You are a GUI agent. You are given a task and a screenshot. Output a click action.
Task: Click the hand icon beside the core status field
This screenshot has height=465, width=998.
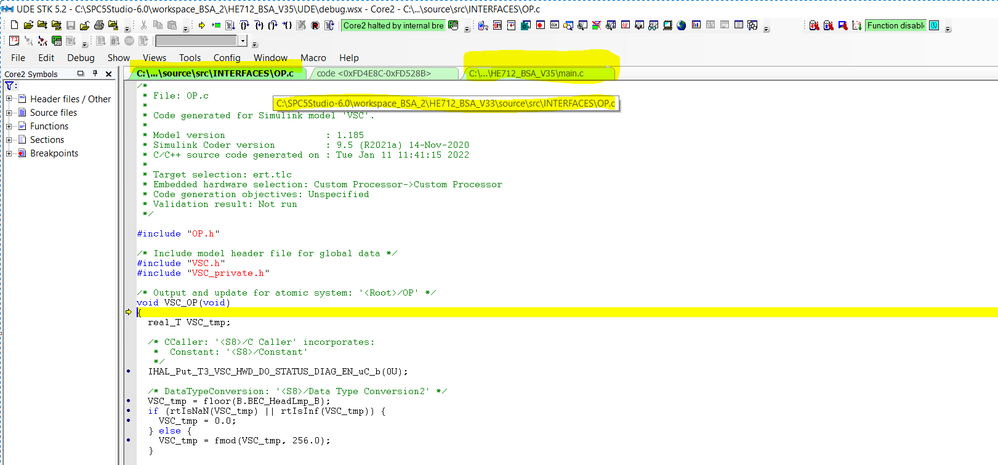click(451, 25)
